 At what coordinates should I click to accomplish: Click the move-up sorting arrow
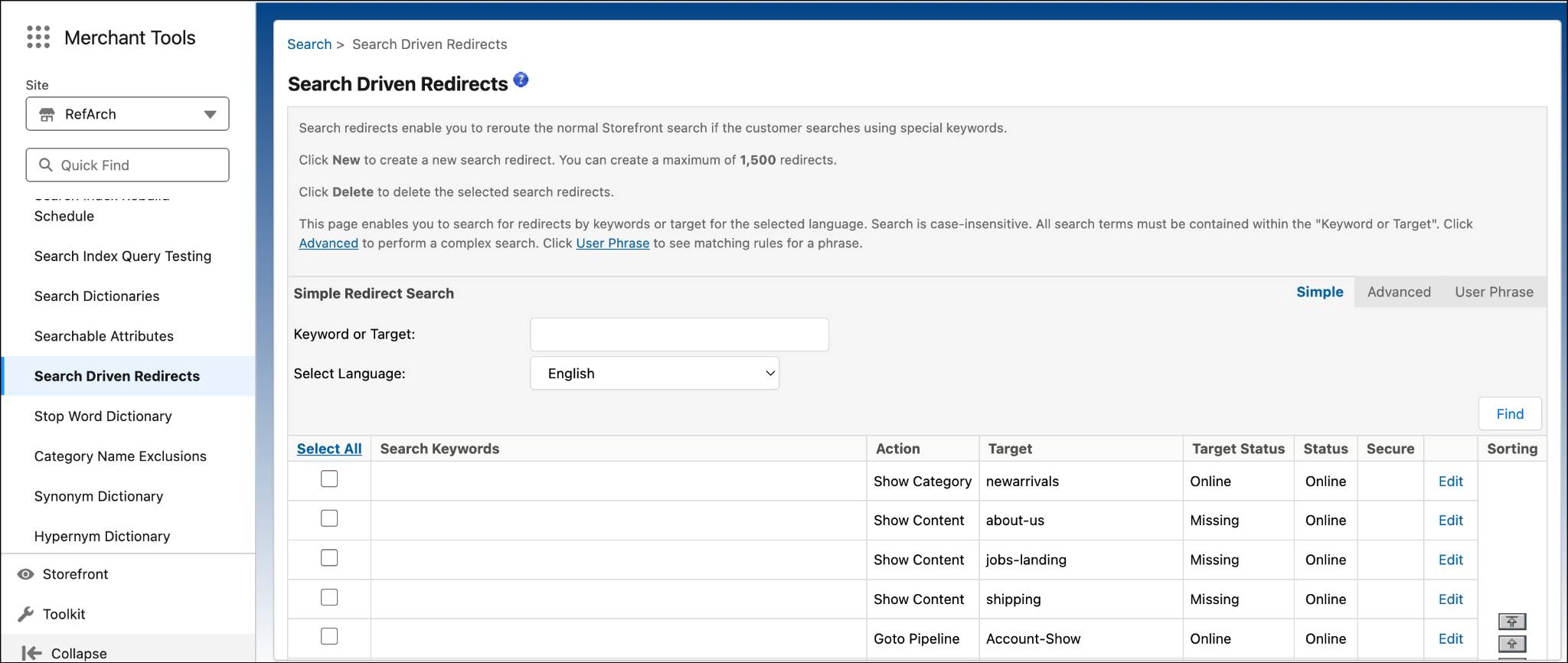1511,644
